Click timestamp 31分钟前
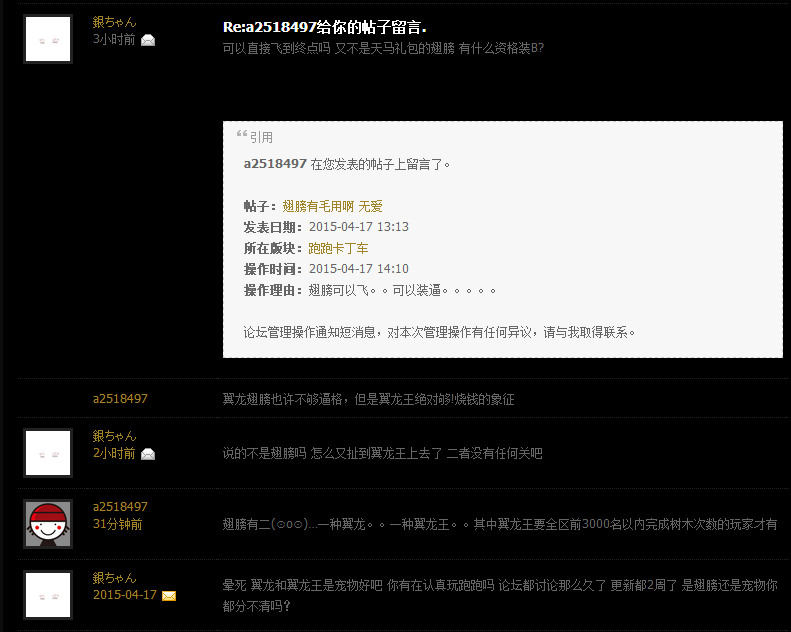The image size is (791, 632). coord(118,525)
